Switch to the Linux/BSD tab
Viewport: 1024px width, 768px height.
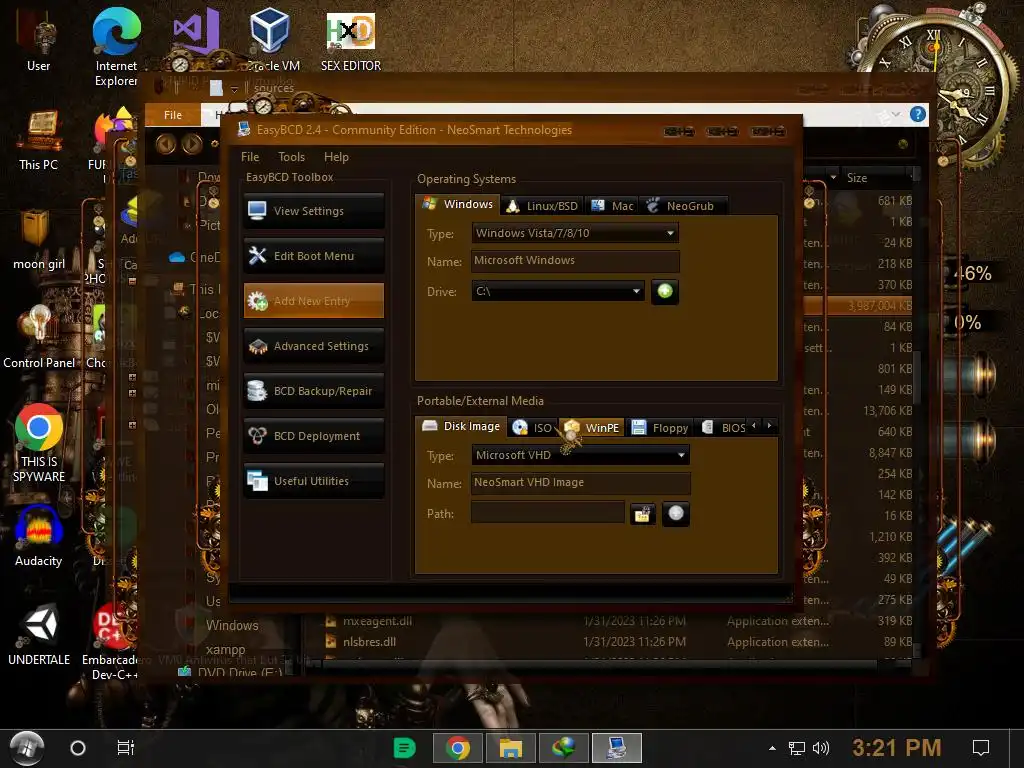(543, 206)
